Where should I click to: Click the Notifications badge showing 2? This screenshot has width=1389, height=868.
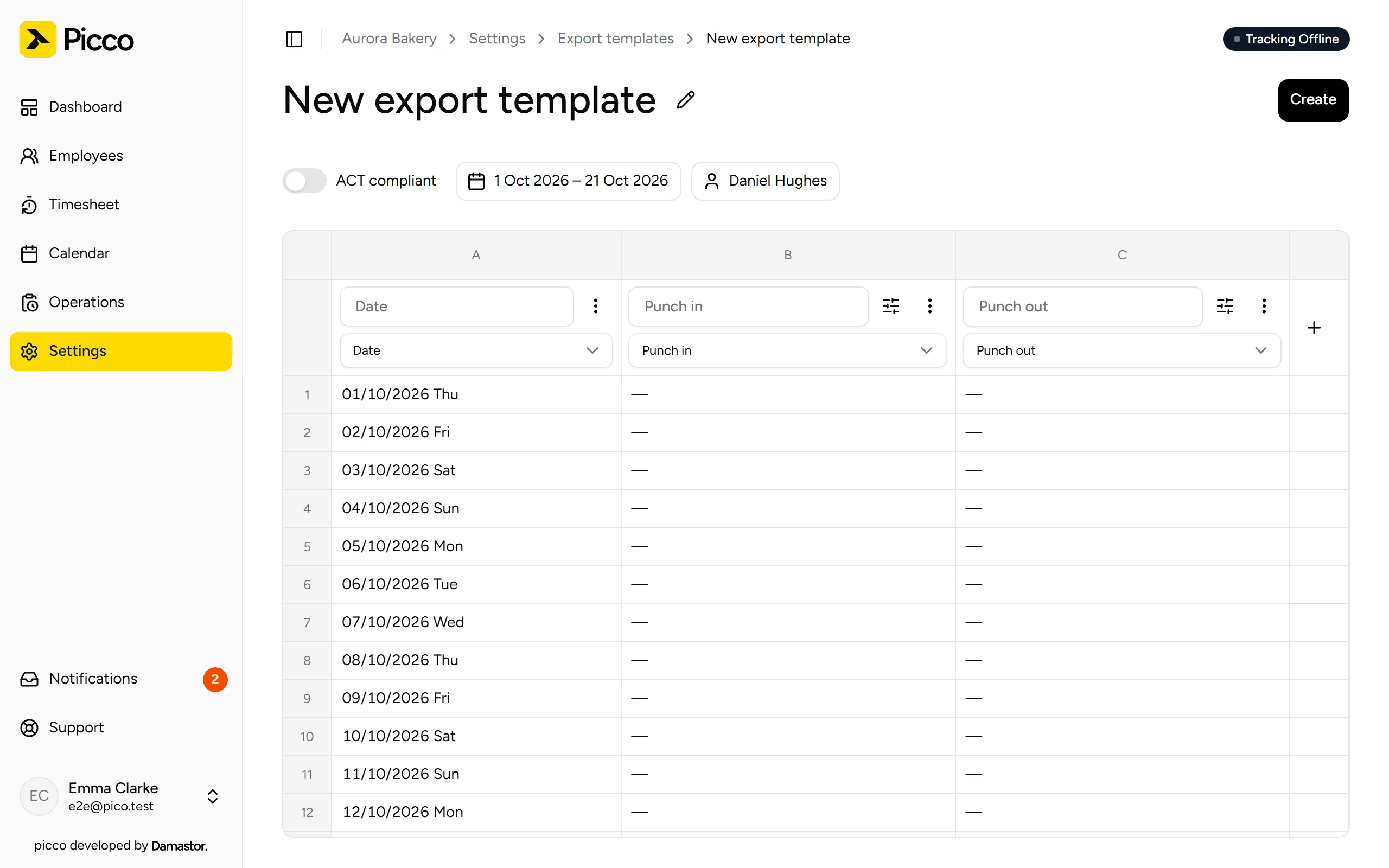[215, 679]
